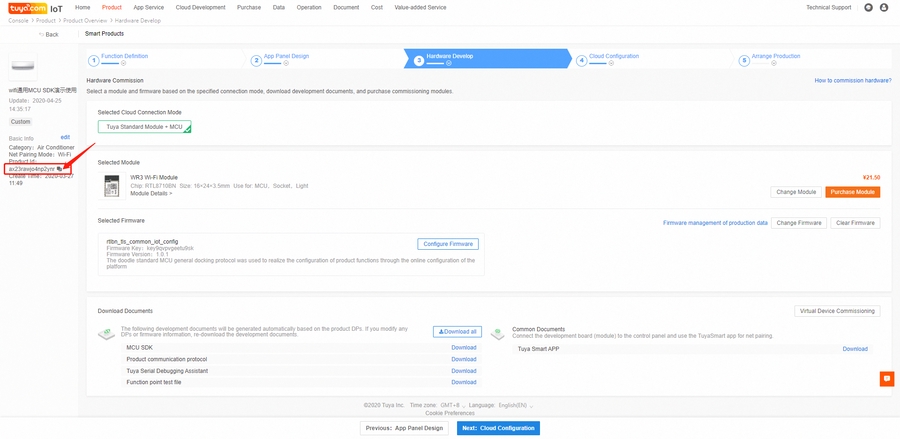The height and width of the screenshot is (439, 900).
Task: Click step 4 circle Cloud Configuration
Action: coord(581,60)
